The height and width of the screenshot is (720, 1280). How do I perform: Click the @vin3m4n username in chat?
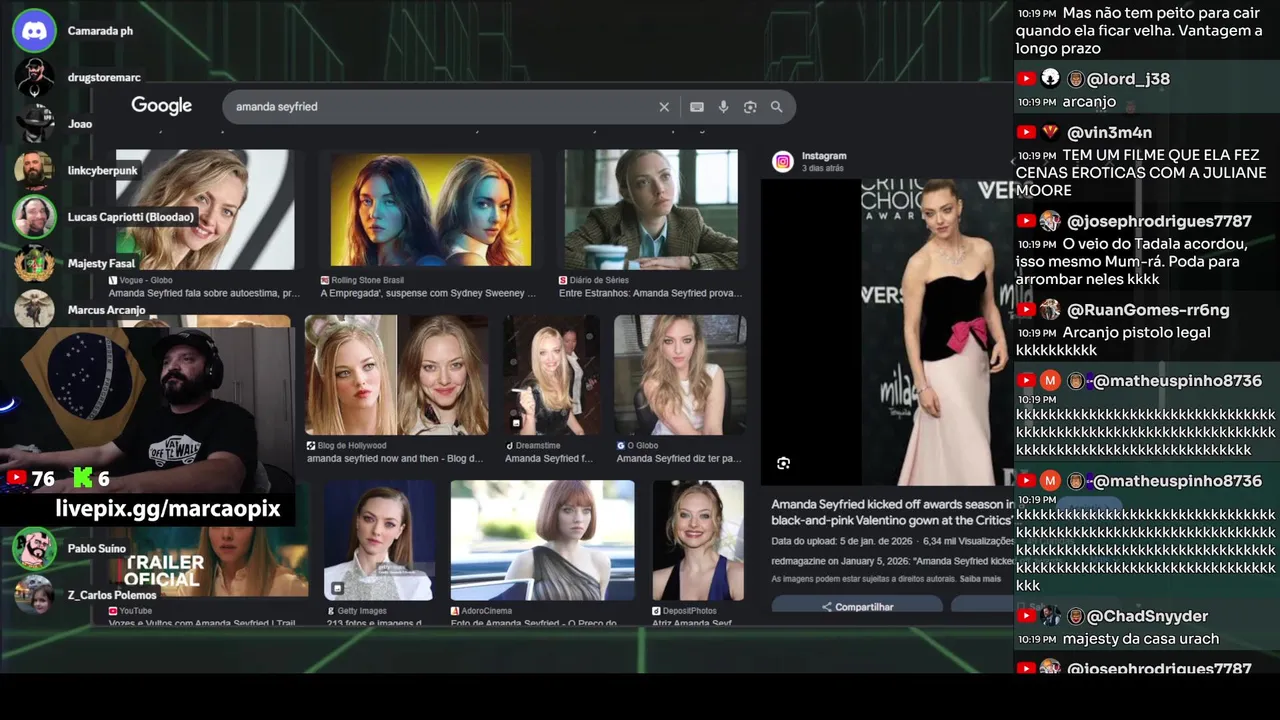tap(1109, 132)
